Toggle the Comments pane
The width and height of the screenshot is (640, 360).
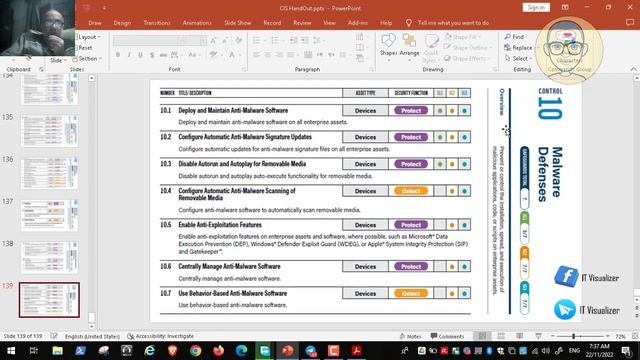pos(447,336)
